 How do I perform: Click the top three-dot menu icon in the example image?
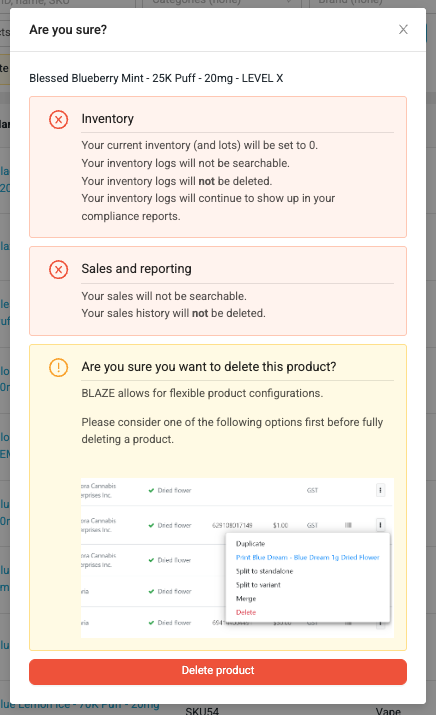[380, 490]
